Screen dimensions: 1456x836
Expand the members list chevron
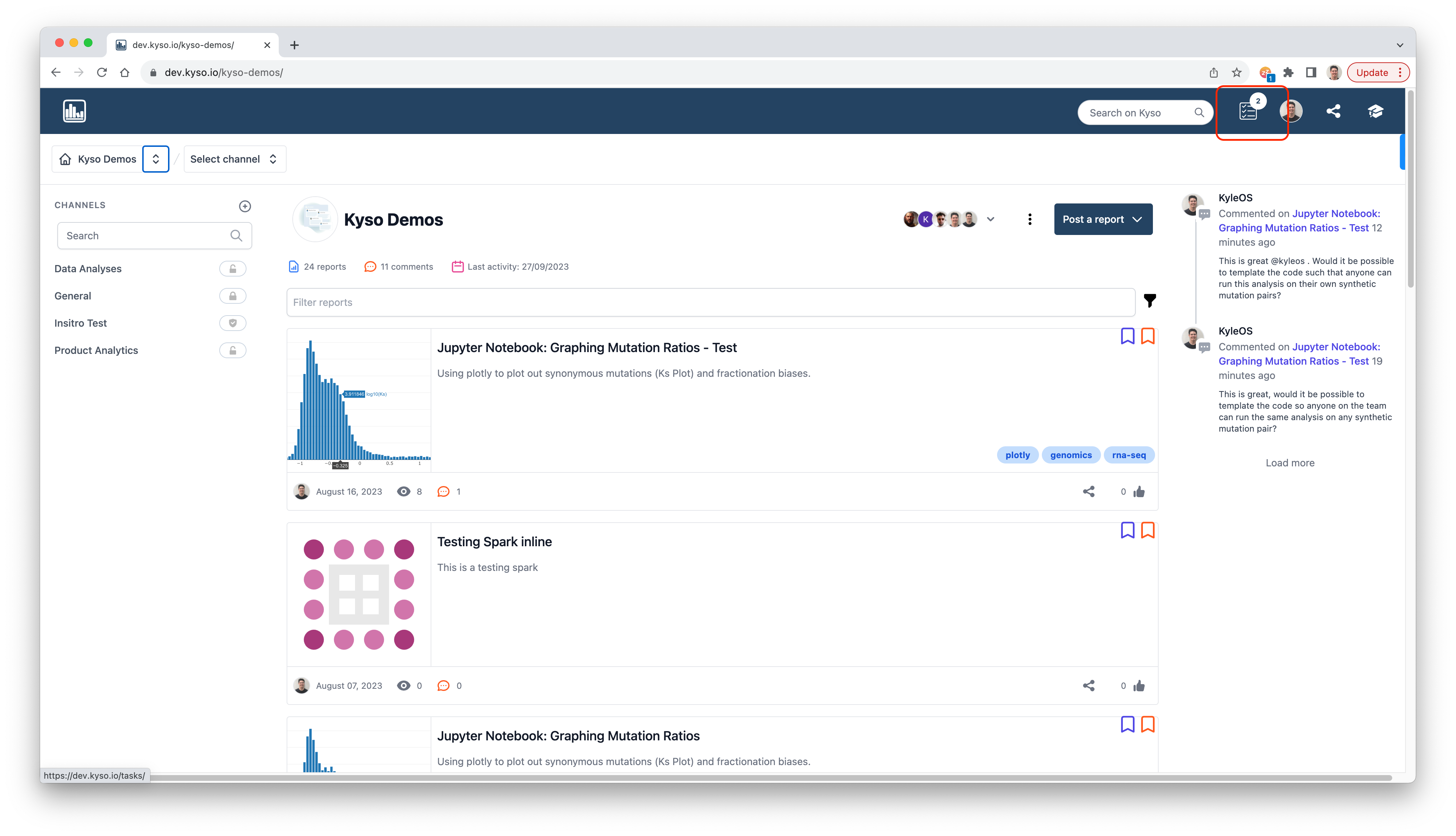point(990,219)
